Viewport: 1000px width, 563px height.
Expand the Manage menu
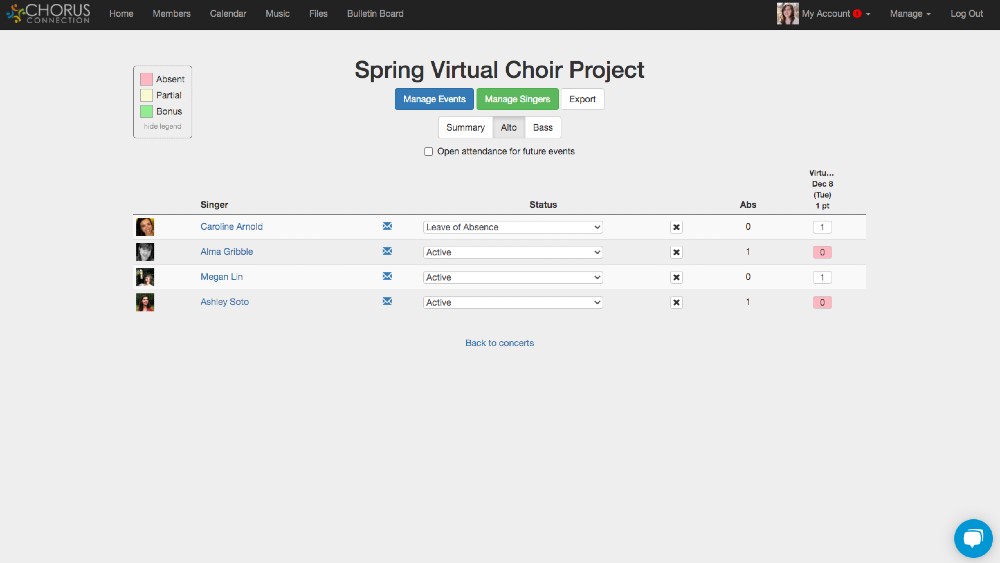(x=910, y=13)
